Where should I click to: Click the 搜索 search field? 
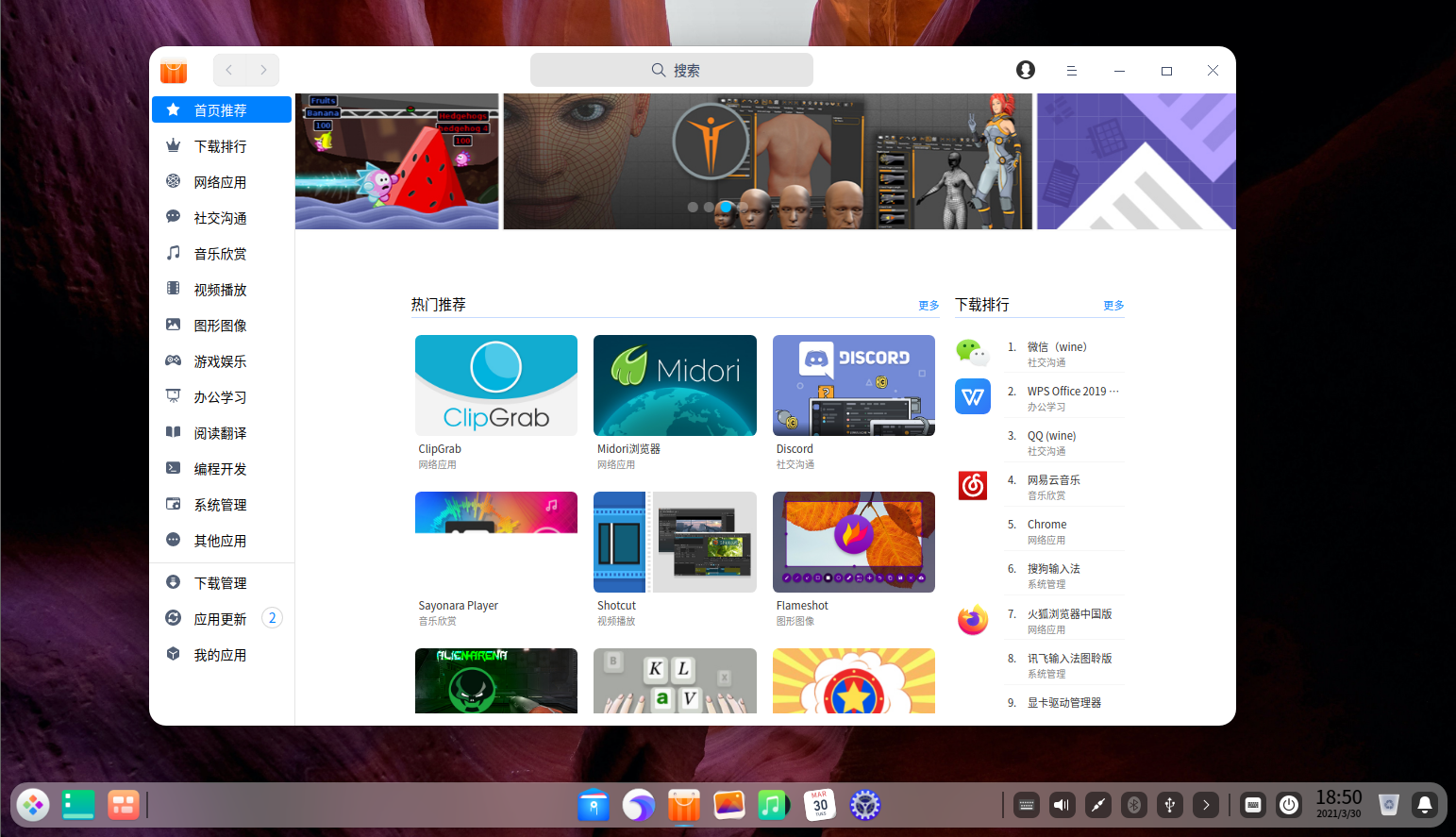[672, 70]
